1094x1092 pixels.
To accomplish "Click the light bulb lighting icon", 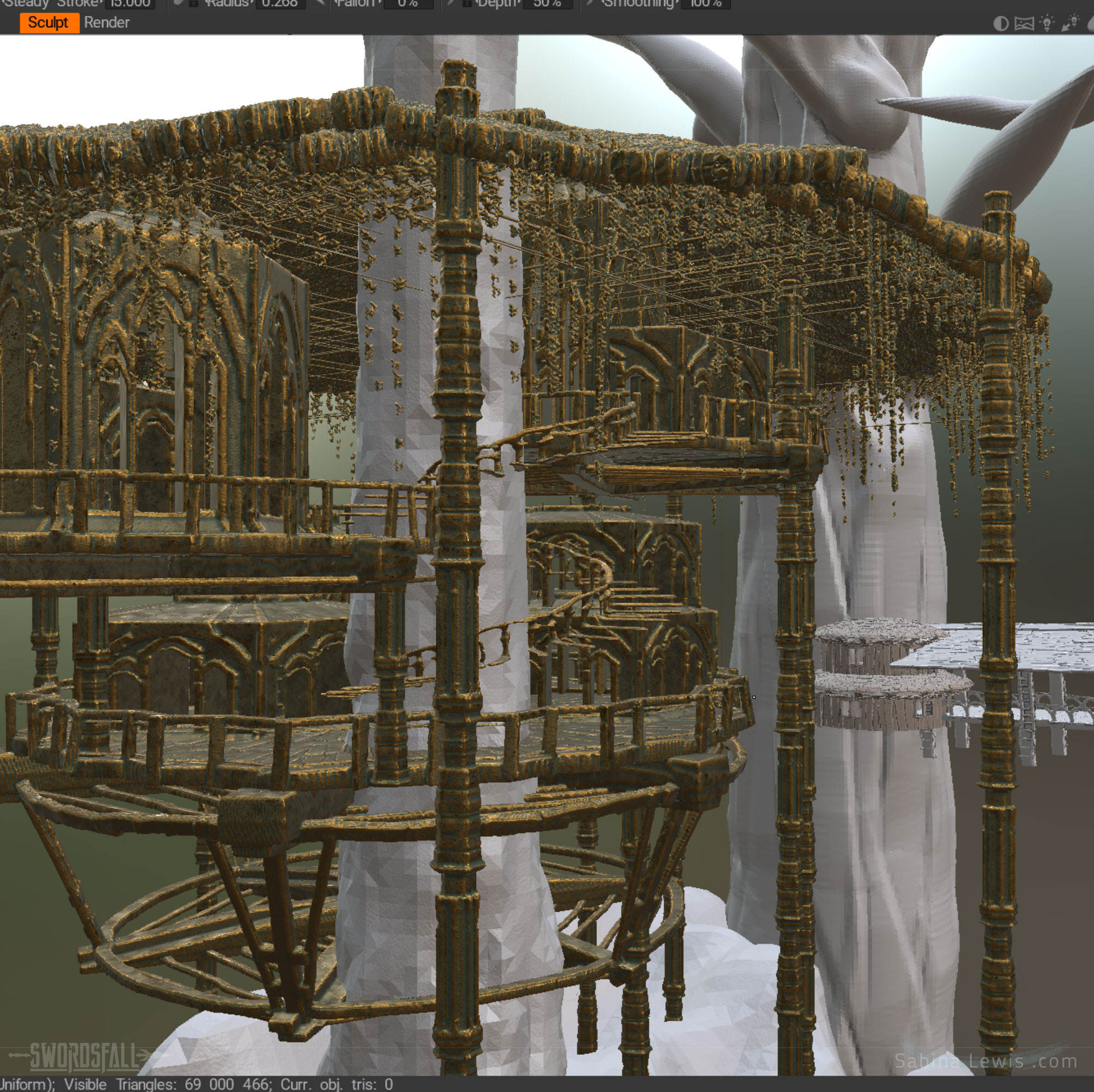I will tap(1047, 24).
